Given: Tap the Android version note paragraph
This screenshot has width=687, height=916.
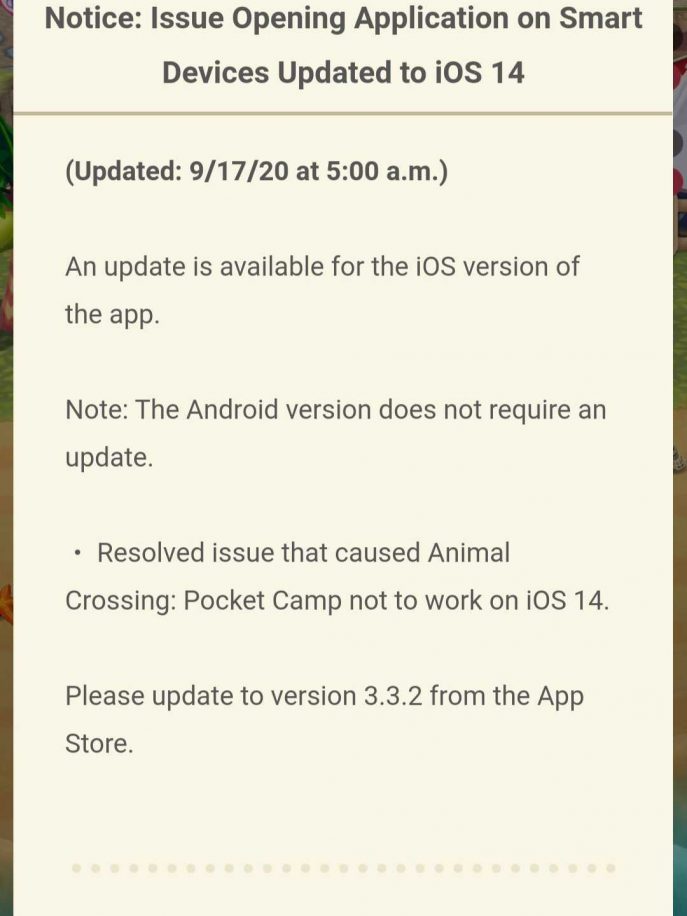Looking at the screenshot, I should pyautogui.click(x=336, y=433).
